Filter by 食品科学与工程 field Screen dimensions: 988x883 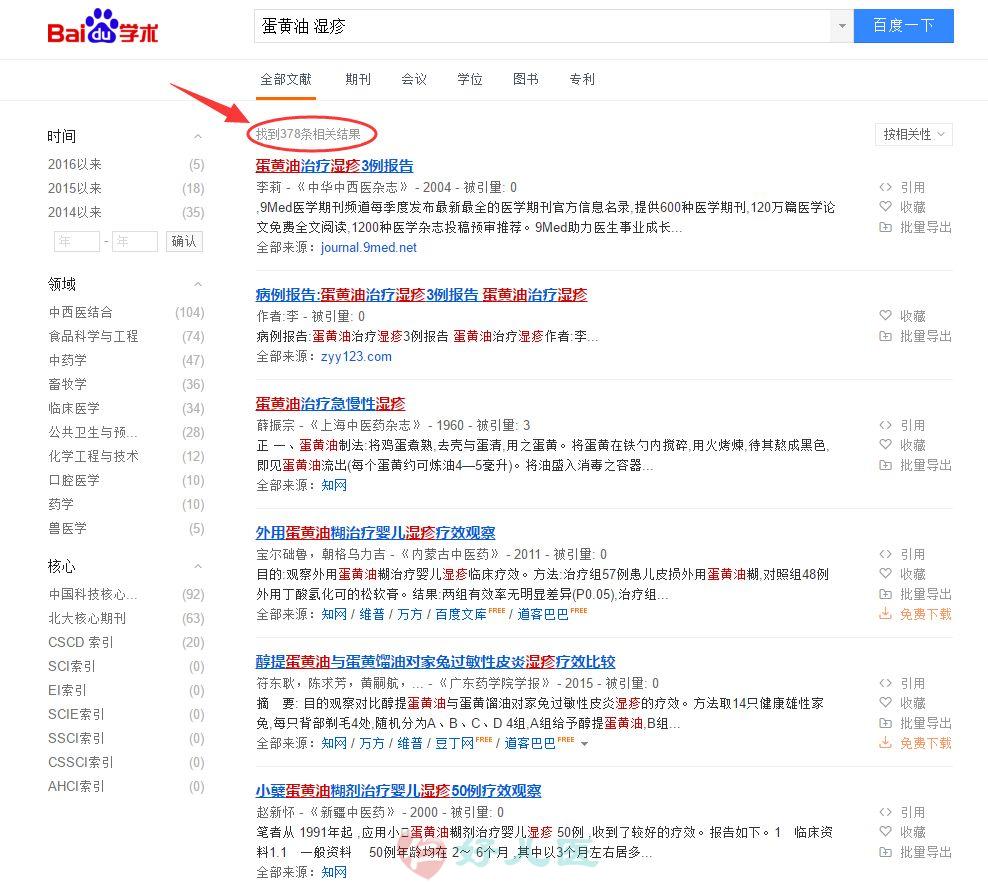[x=93, y=337]
